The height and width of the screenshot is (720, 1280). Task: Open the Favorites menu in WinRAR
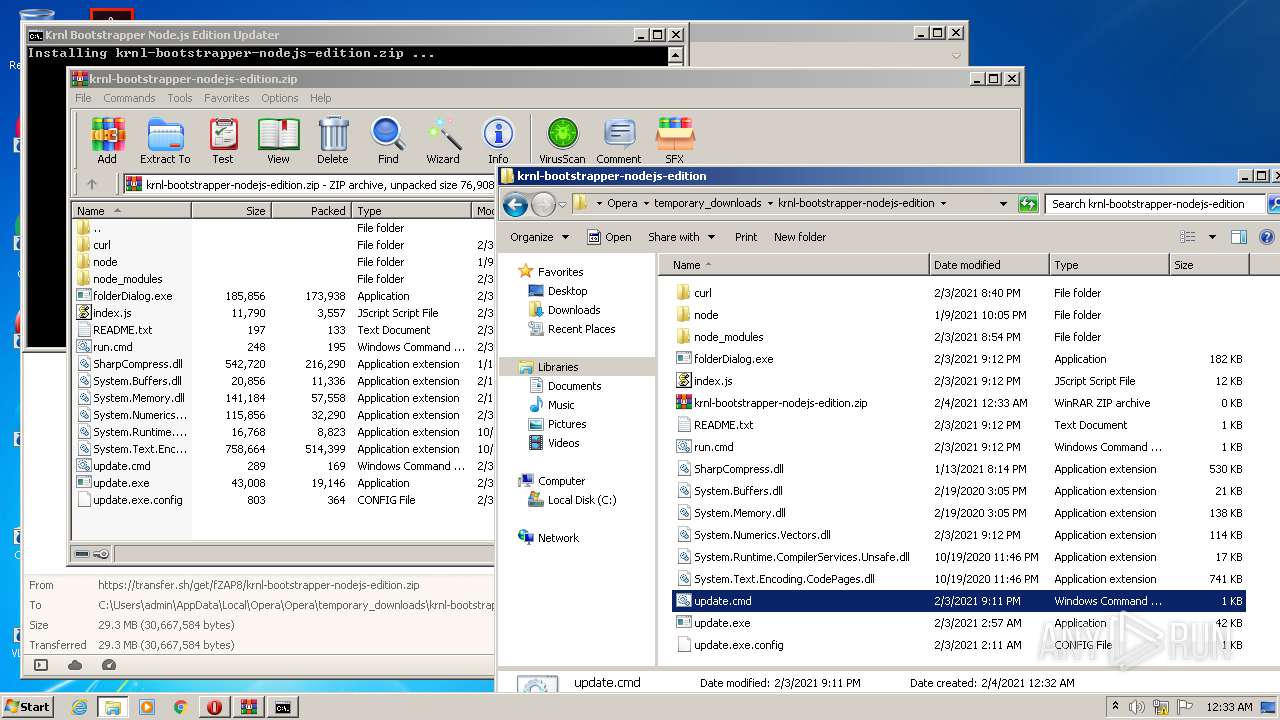(227, 98)
